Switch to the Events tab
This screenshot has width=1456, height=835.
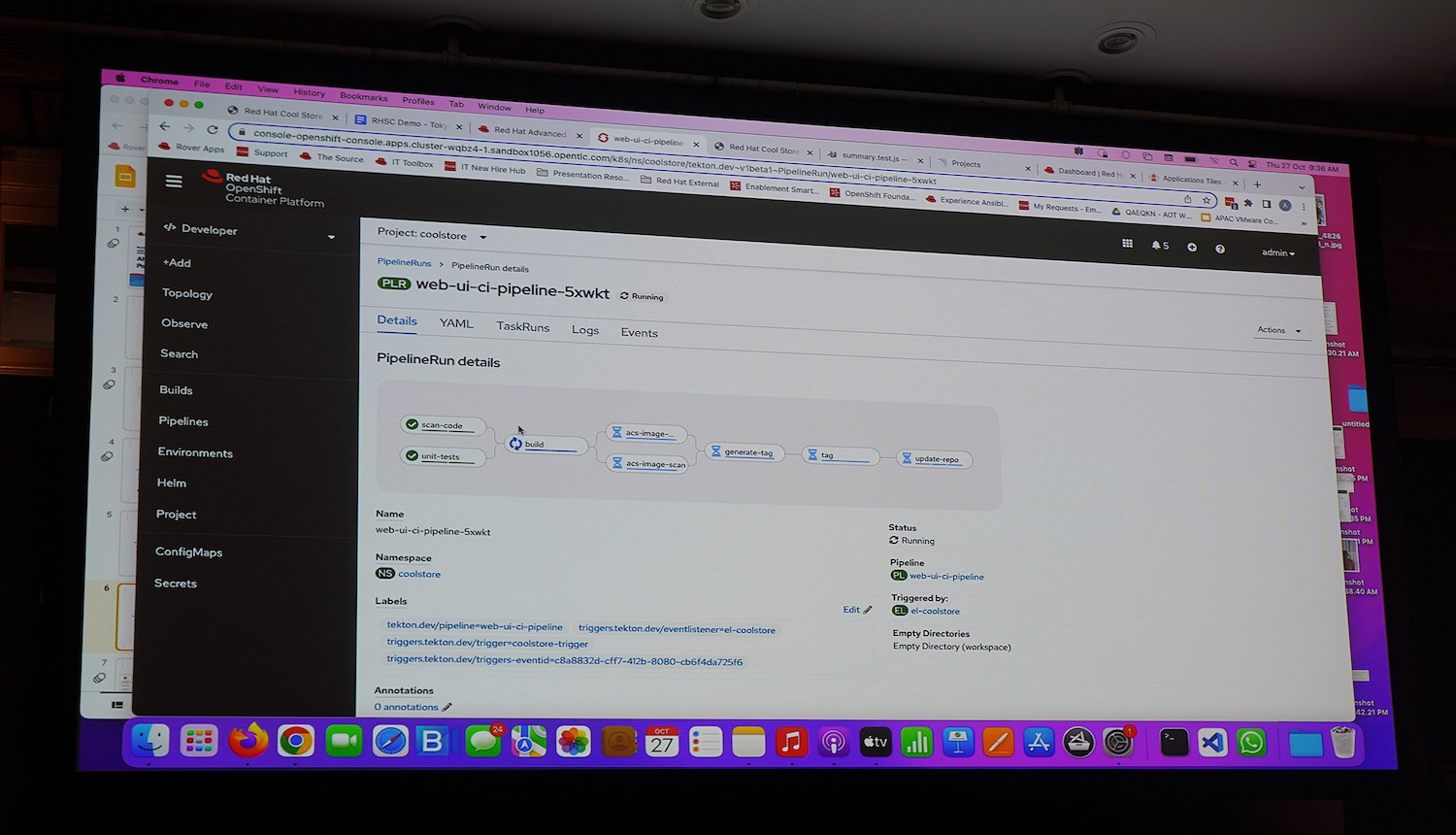640,332
